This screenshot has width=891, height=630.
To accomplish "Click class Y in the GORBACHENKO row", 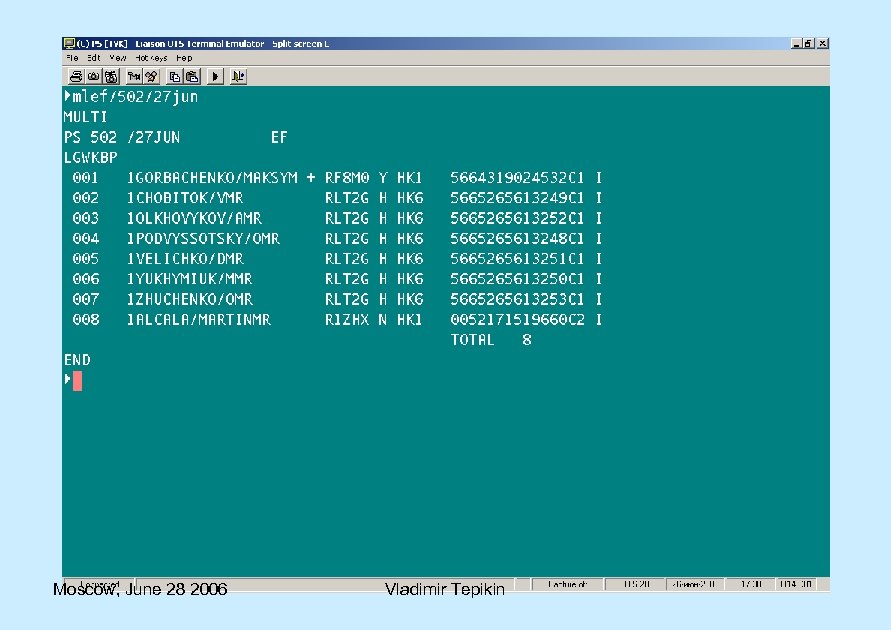I will 383,178.
